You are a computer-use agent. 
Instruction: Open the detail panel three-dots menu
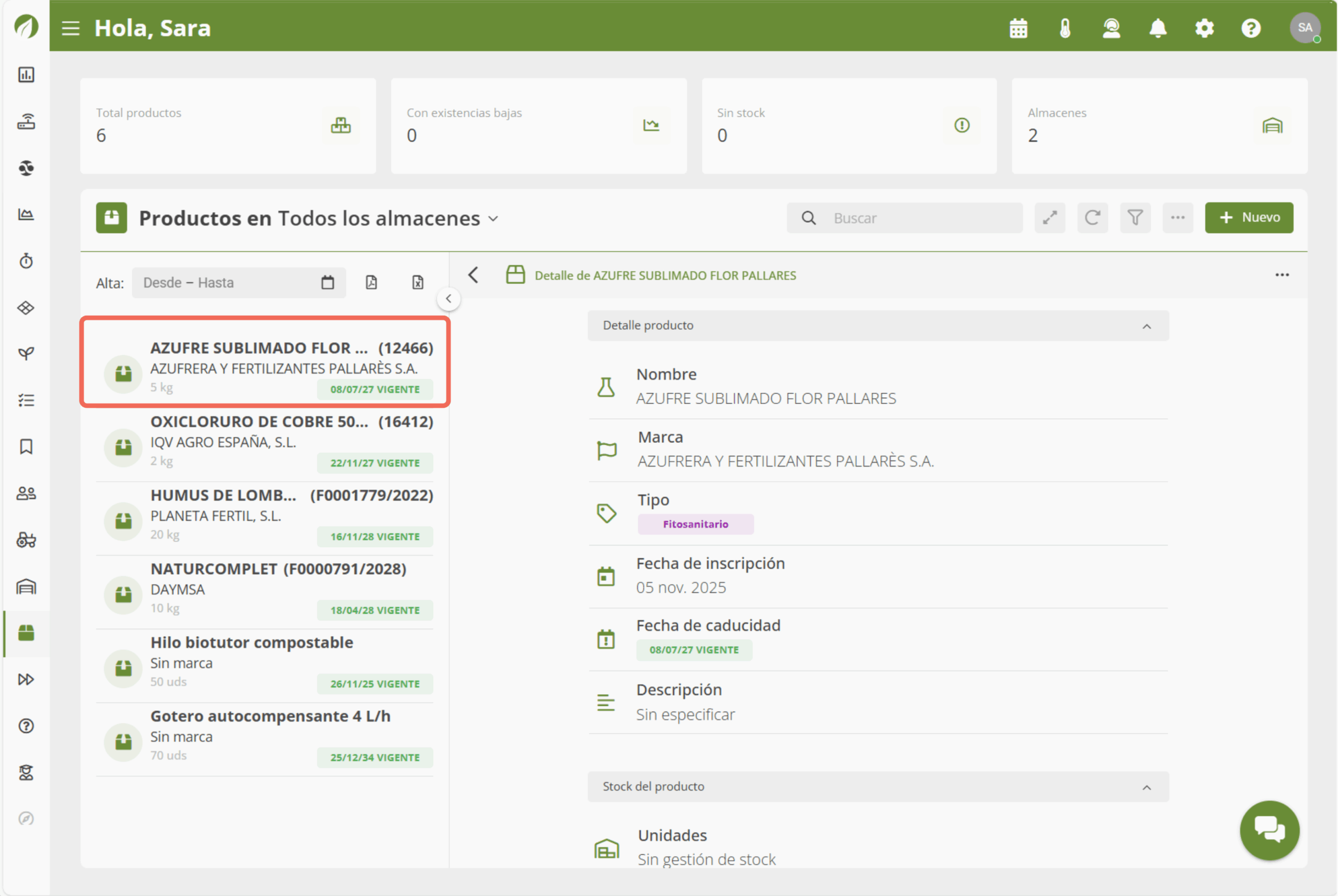click(1282, 275)
